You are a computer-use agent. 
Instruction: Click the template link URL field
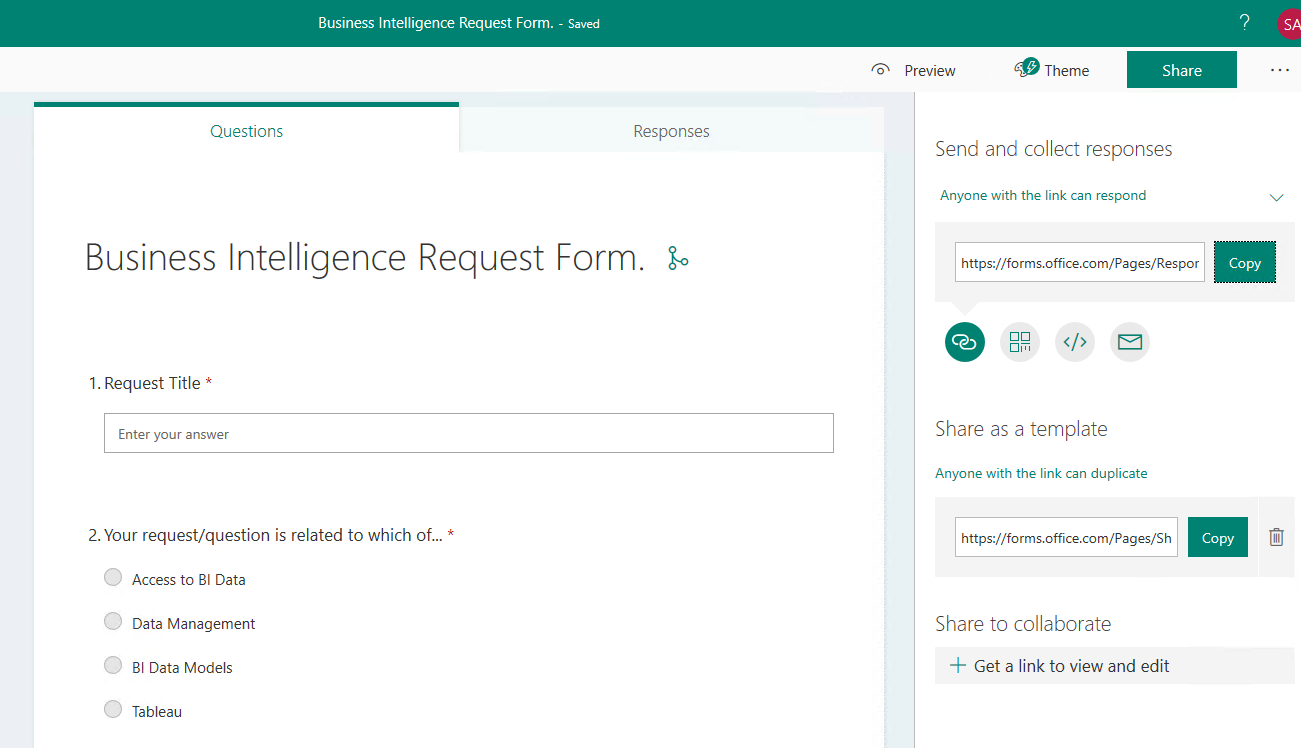pos(1066,538)
